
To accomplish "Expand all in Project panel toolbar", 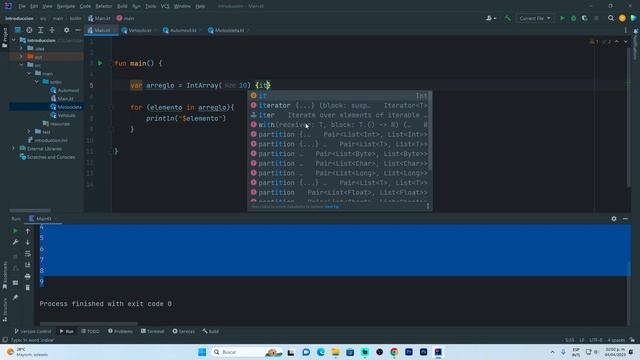I will point(40,30).
